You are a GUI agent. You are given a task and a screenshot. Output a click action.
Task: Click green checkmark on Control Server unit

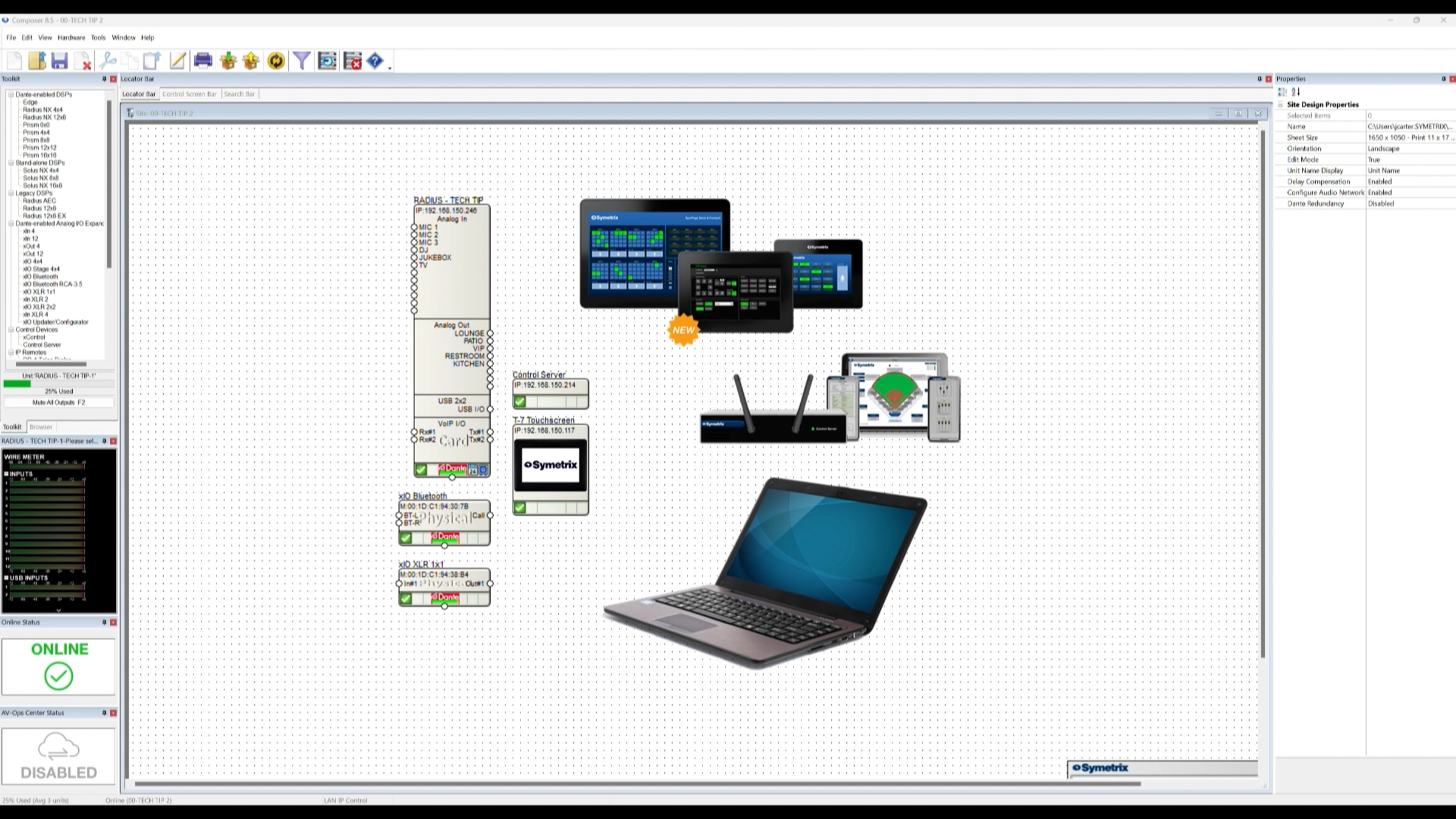click(x=520, y=402)
